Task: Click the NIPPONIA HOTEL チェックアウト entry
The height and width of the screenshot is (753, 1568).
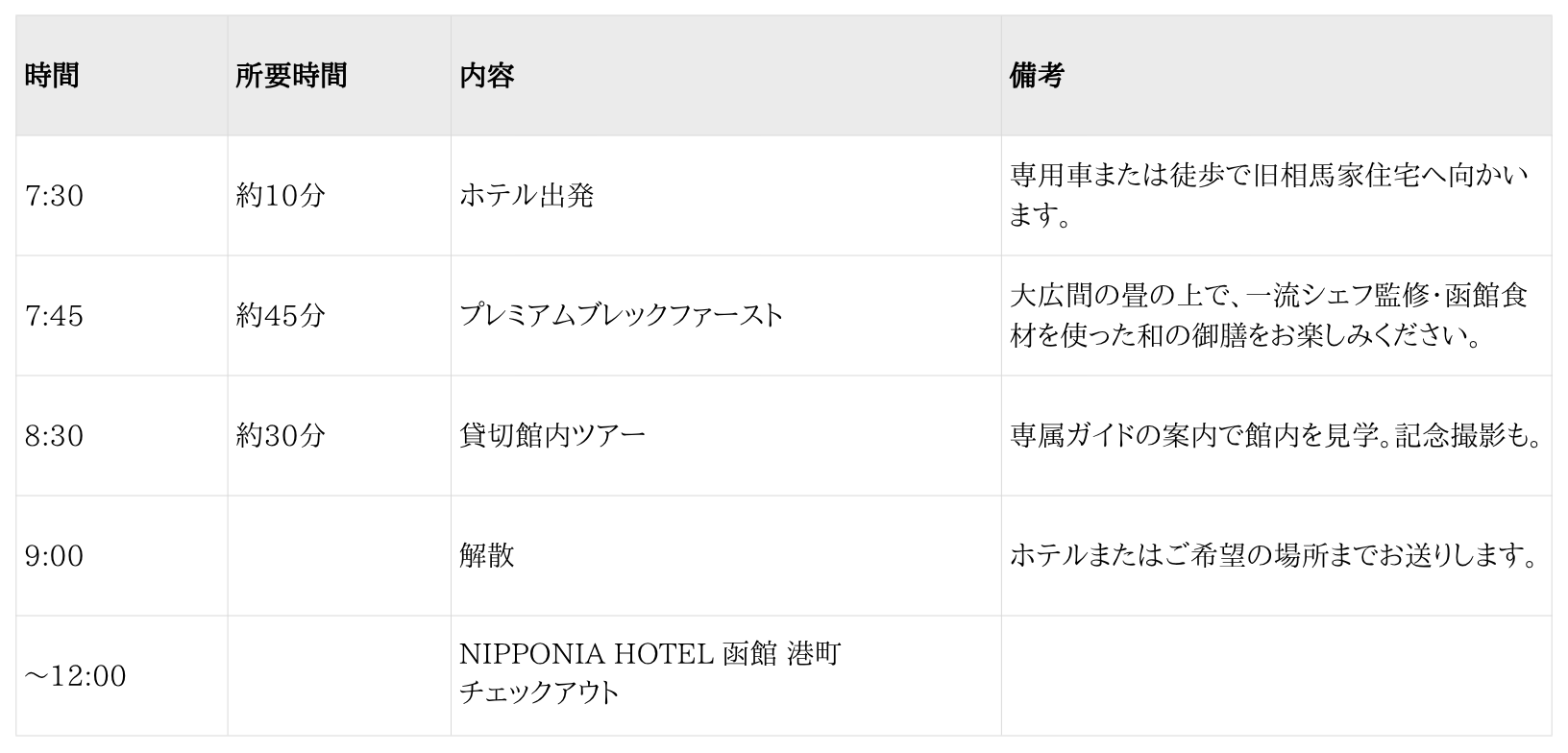Action: pyautogui.click(x=649, y=673)
